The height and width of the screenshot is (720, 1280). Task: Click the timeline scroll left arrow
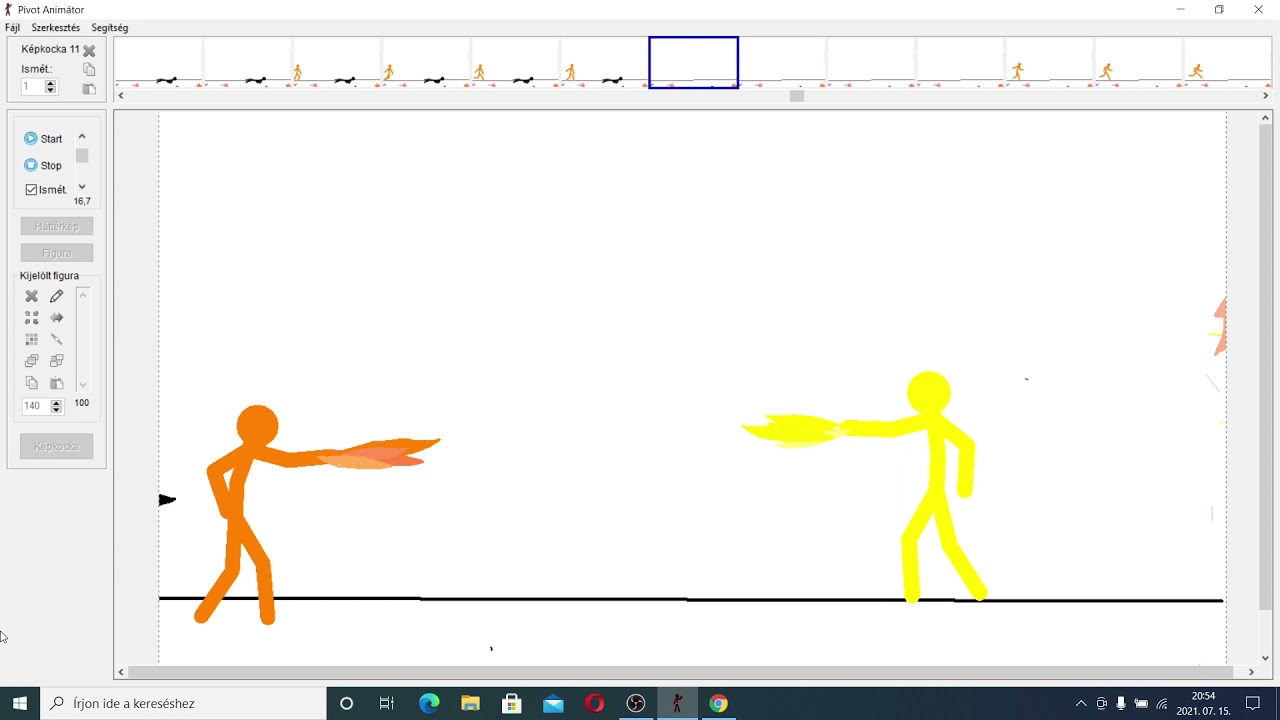(x=121, y=96)
